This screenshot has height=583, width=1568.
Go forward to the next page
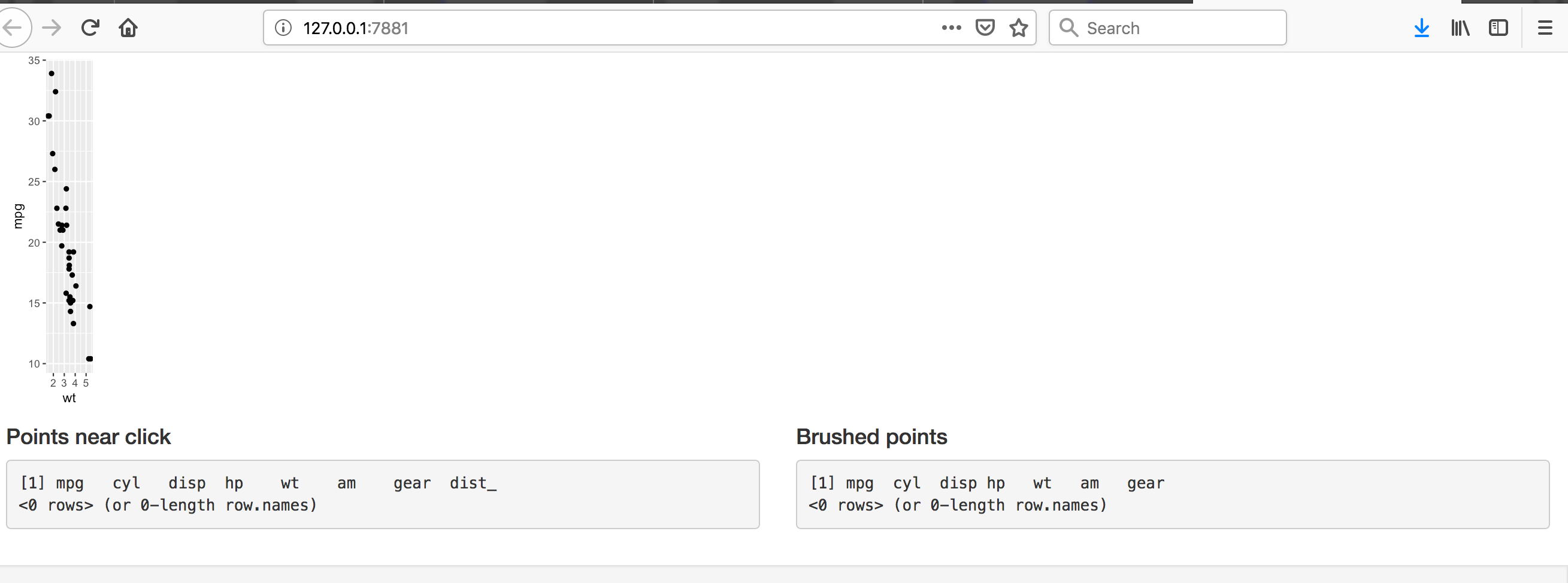point(52,28)
